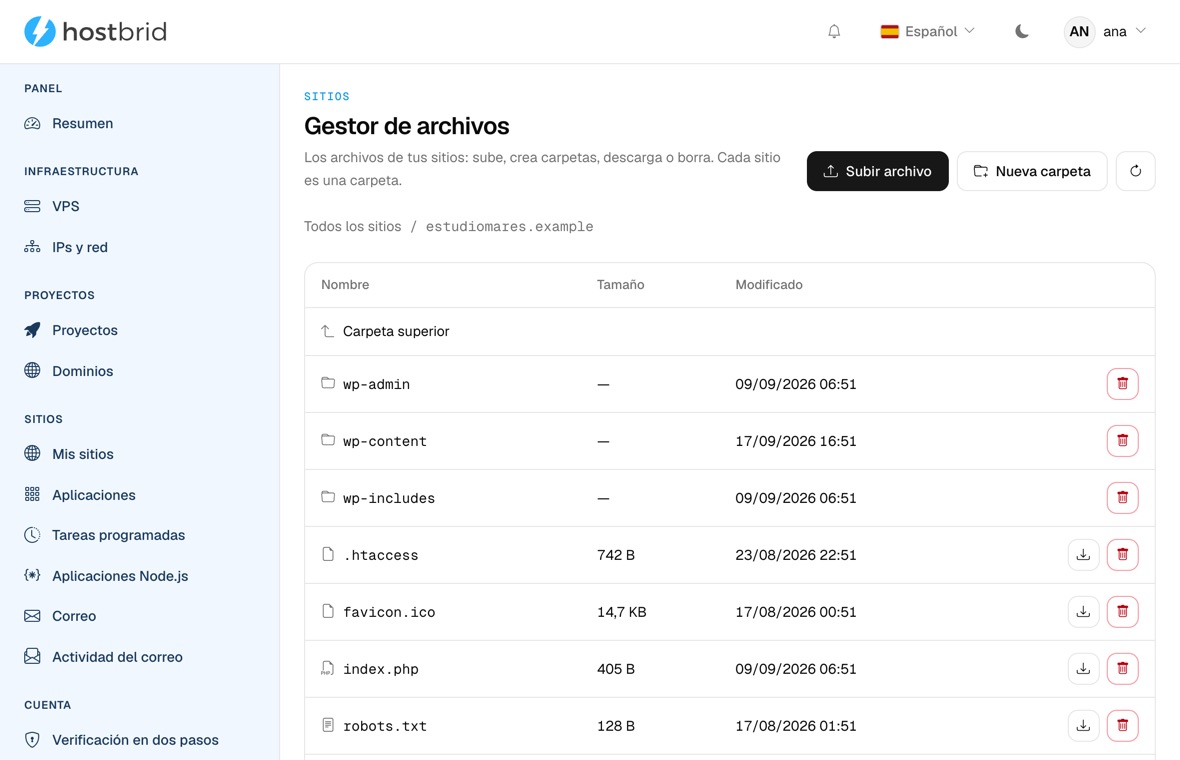
Task: Open the wp-includes folder
Action: click(x=389, y=498)
